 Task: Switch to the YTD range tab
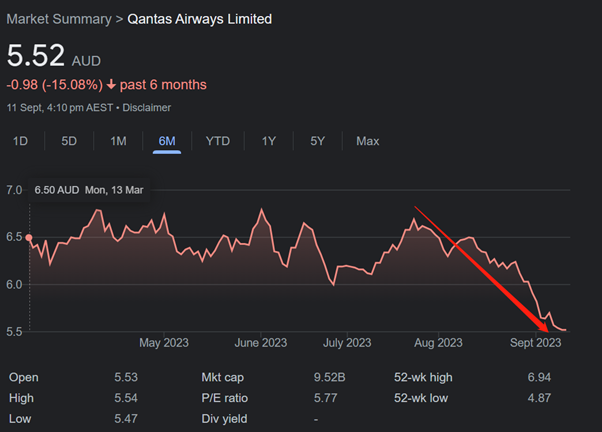pyautogui.click(x=218, y=141)
